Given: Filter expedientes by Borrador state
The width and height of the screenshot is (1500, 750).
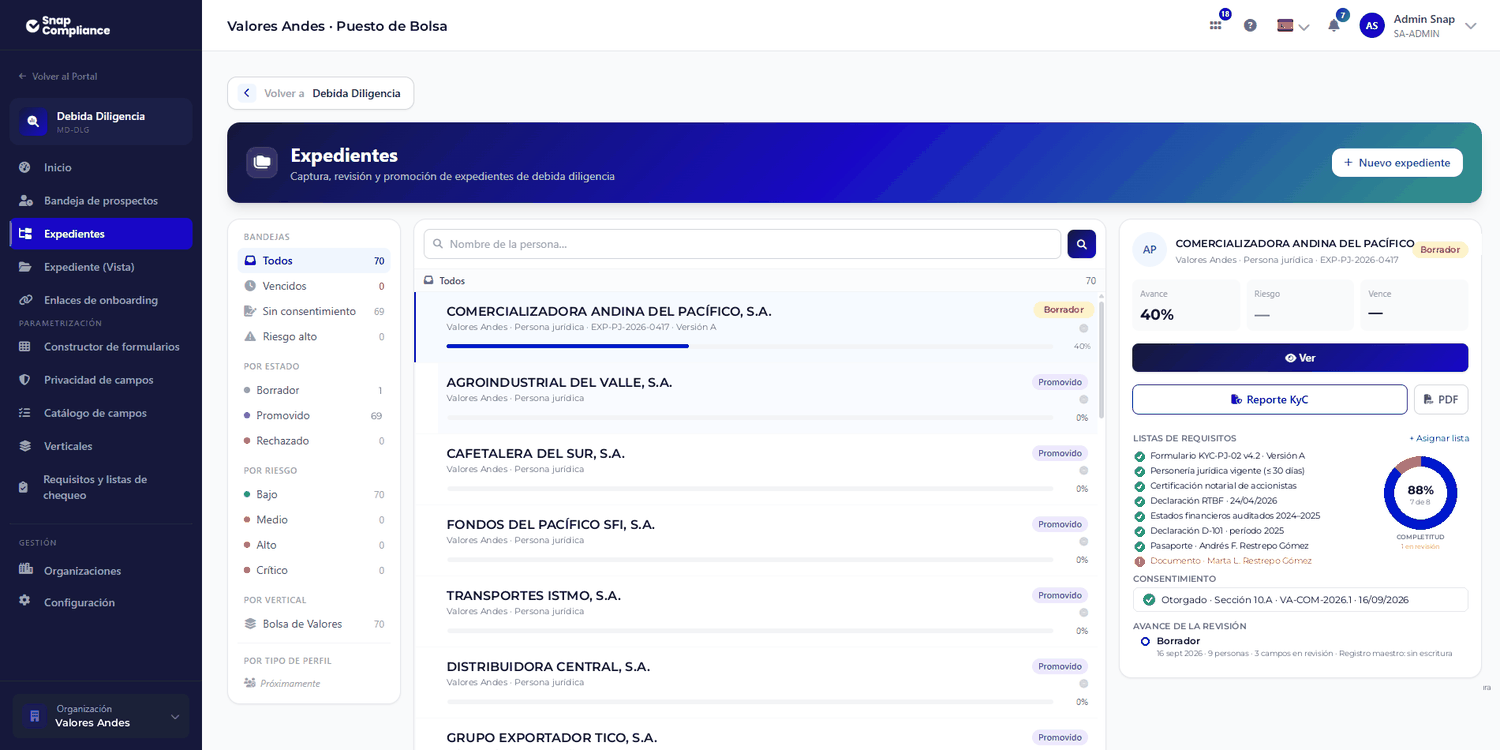Looking at the screenshot, I should point(314,390).
